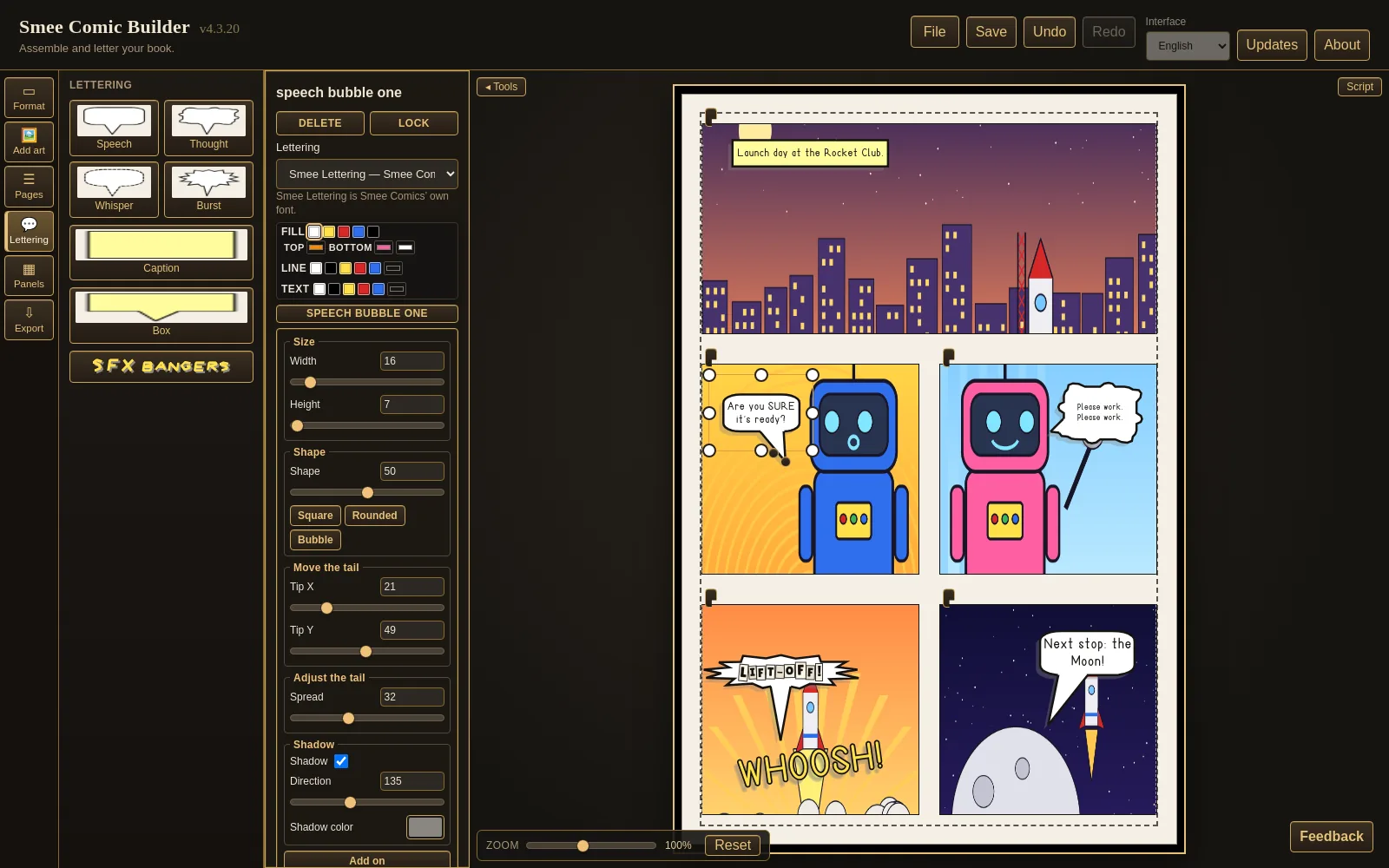Screen dimensions: 1389x868
Task: Click handle icon of top city panel
Action: coord(711,115)
